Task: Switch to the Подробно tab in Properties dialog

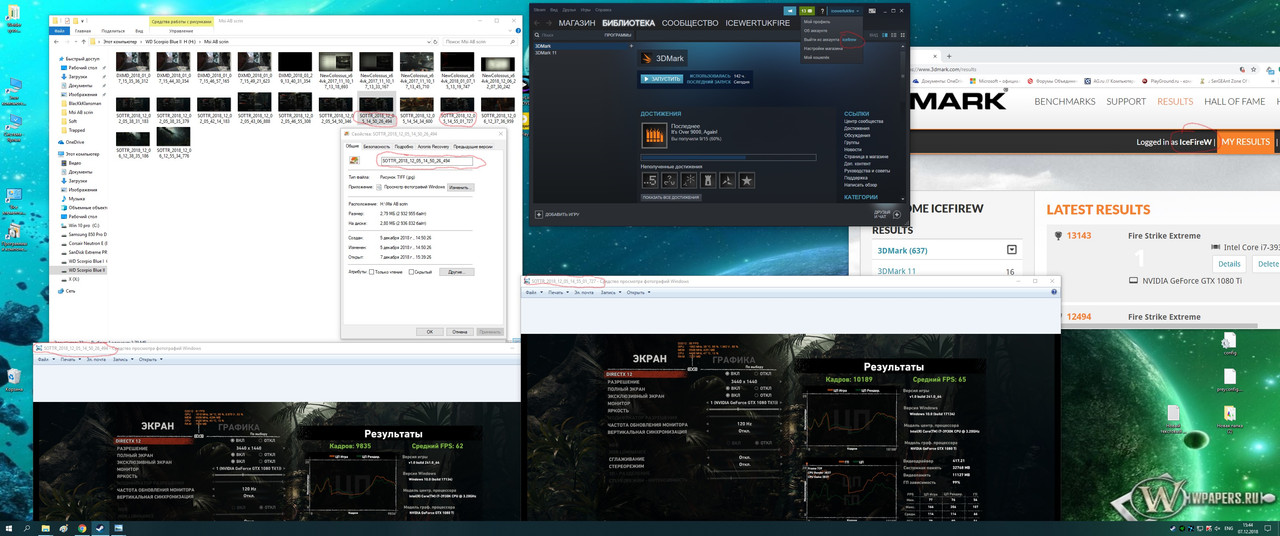Action: point(404,146)
